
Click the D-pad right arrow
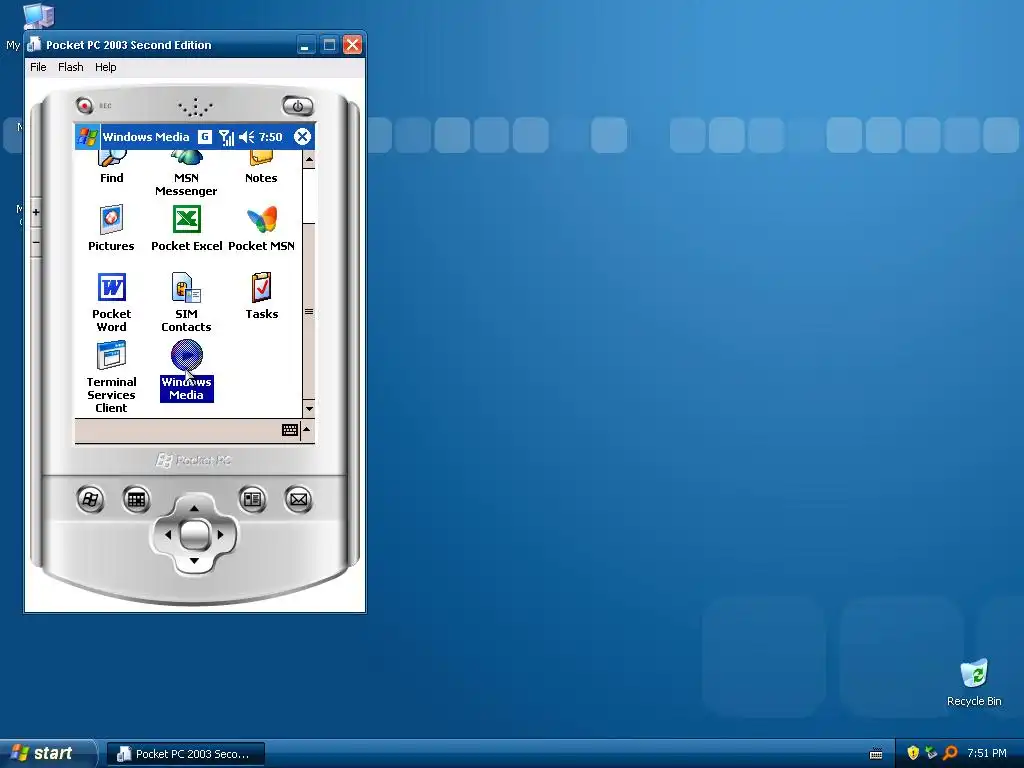(x=220, y=535)
